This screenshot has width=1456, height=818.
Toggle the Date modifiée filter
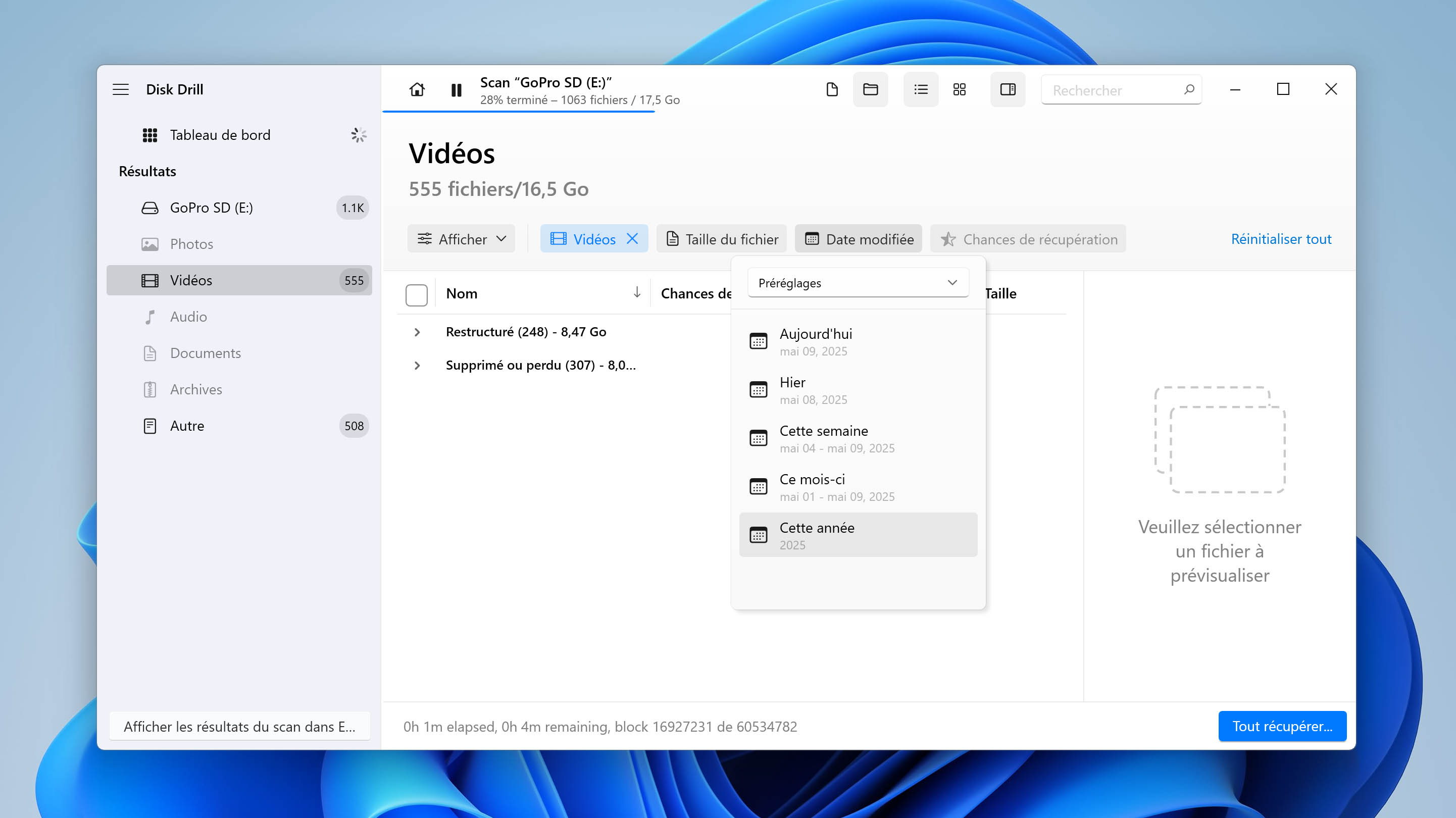coord(859,239)
